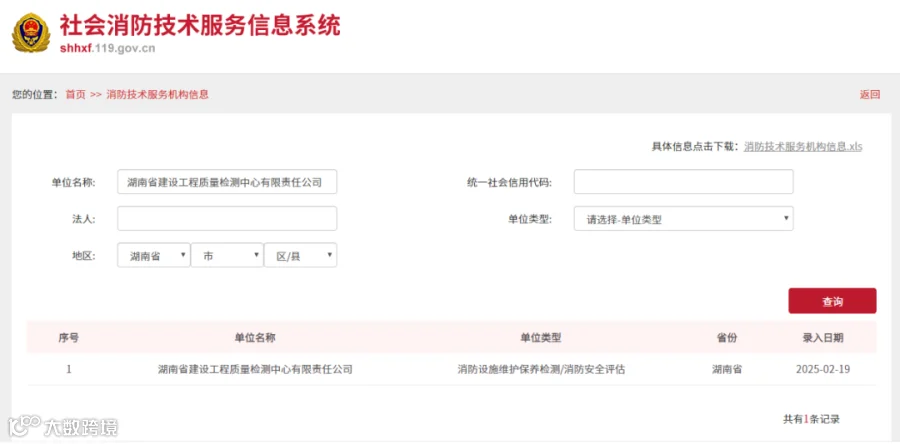900x444 pixels.
Task: Focus the 单位名称 input field
Action: 227,182
